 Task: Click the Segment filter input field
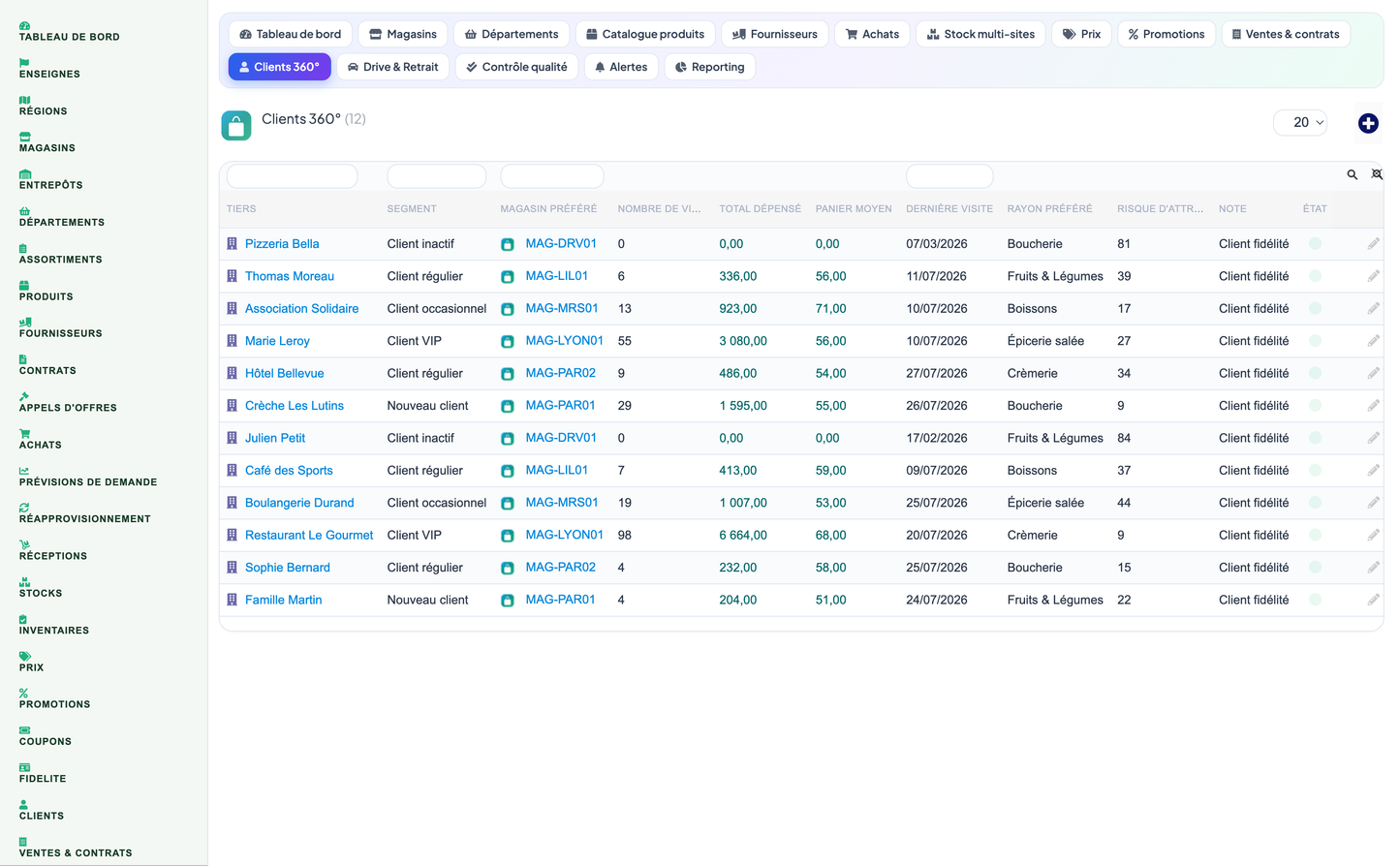click(x=436, y=176)
